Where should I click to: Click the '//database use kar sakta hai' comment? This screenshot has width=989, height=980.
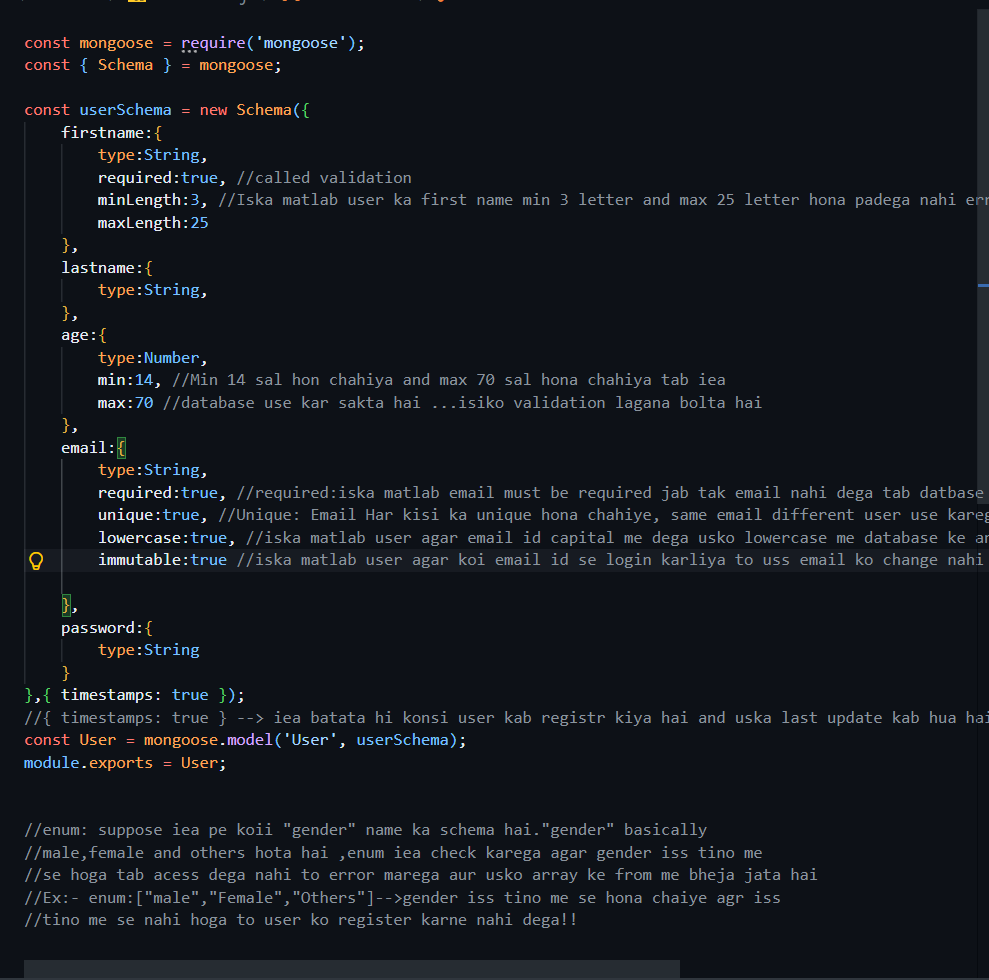pyautogui.click(x=462, y=403)
